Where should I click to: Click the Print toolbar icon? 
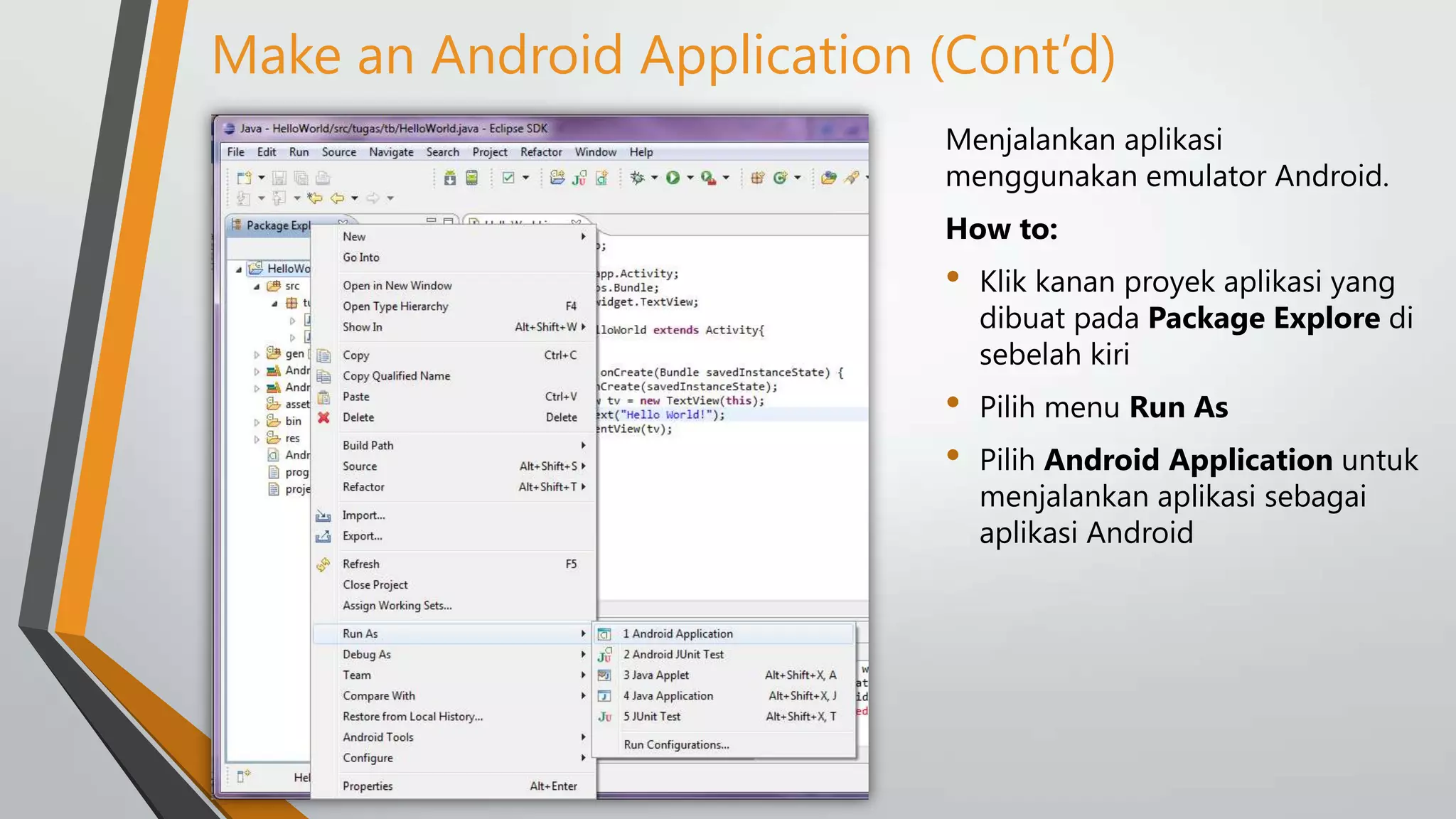click(x=323, y=178)
